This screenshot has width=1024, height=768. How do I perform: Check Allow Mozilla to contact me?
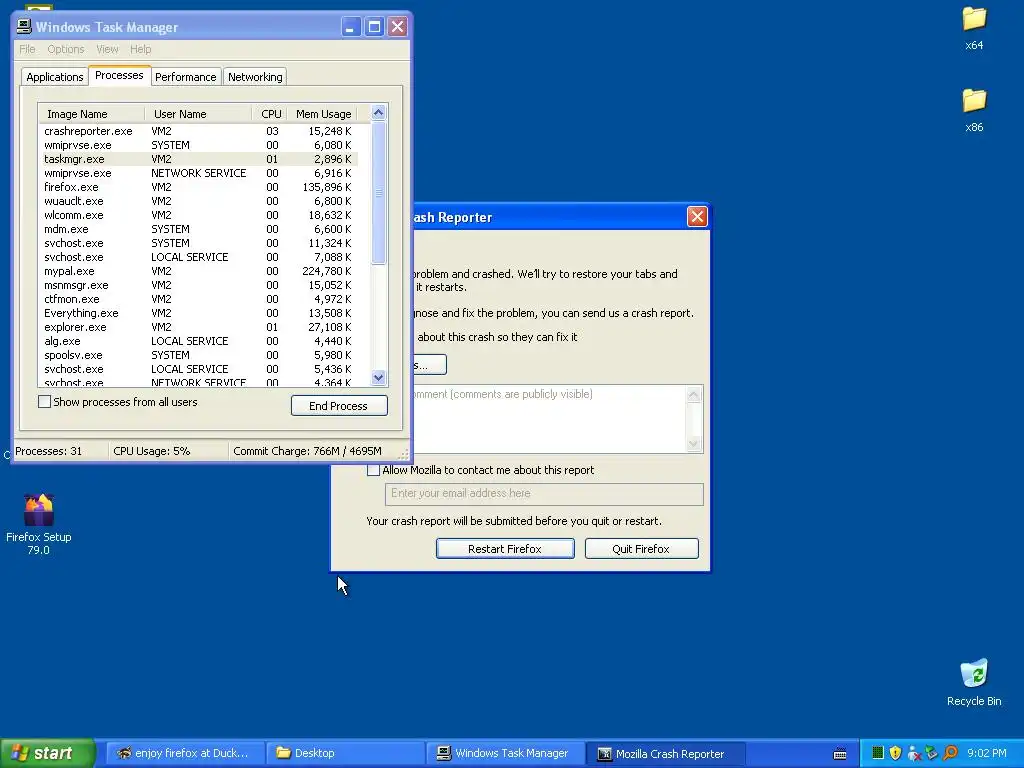pyautogui.click(x=373, y=470)
